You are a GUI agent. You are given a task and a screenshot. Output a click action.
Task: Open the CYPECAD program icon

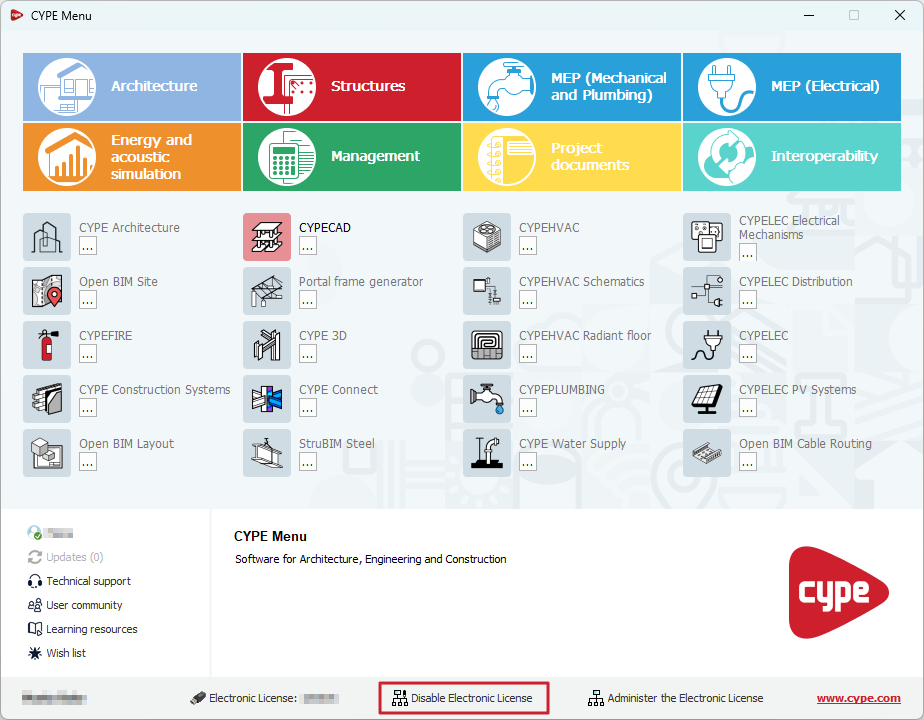click(x=267, y=237)
